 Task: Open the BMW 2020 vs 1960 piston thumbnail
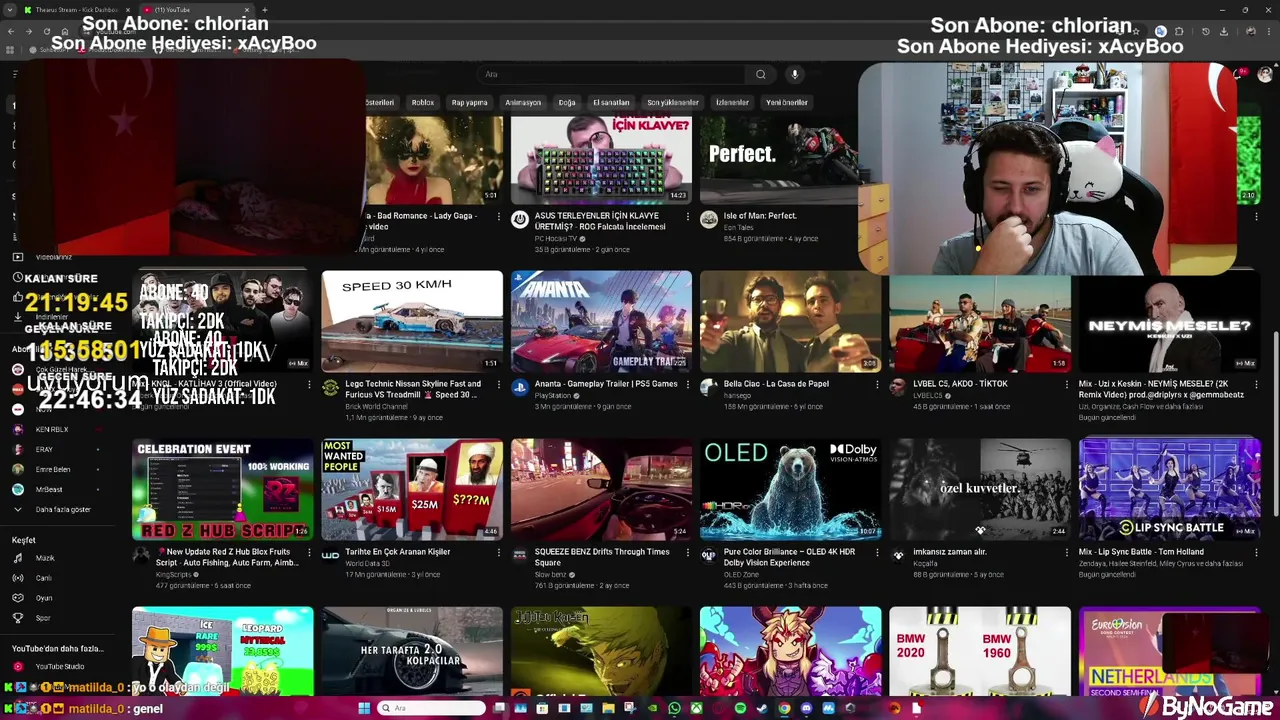979,651
